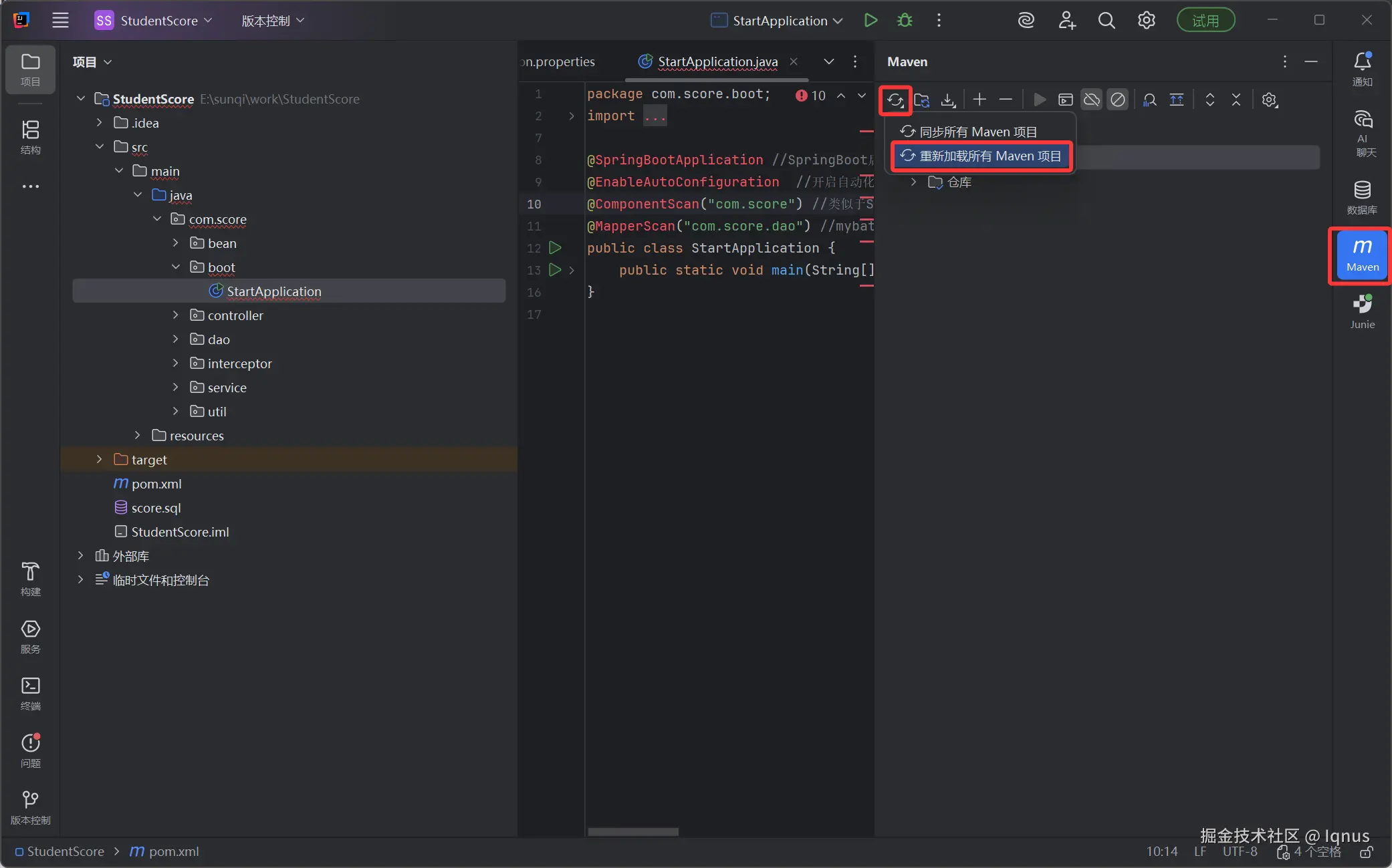
Task: Click pom.xml in the breadcrumb bar
Action: [172, 852]
